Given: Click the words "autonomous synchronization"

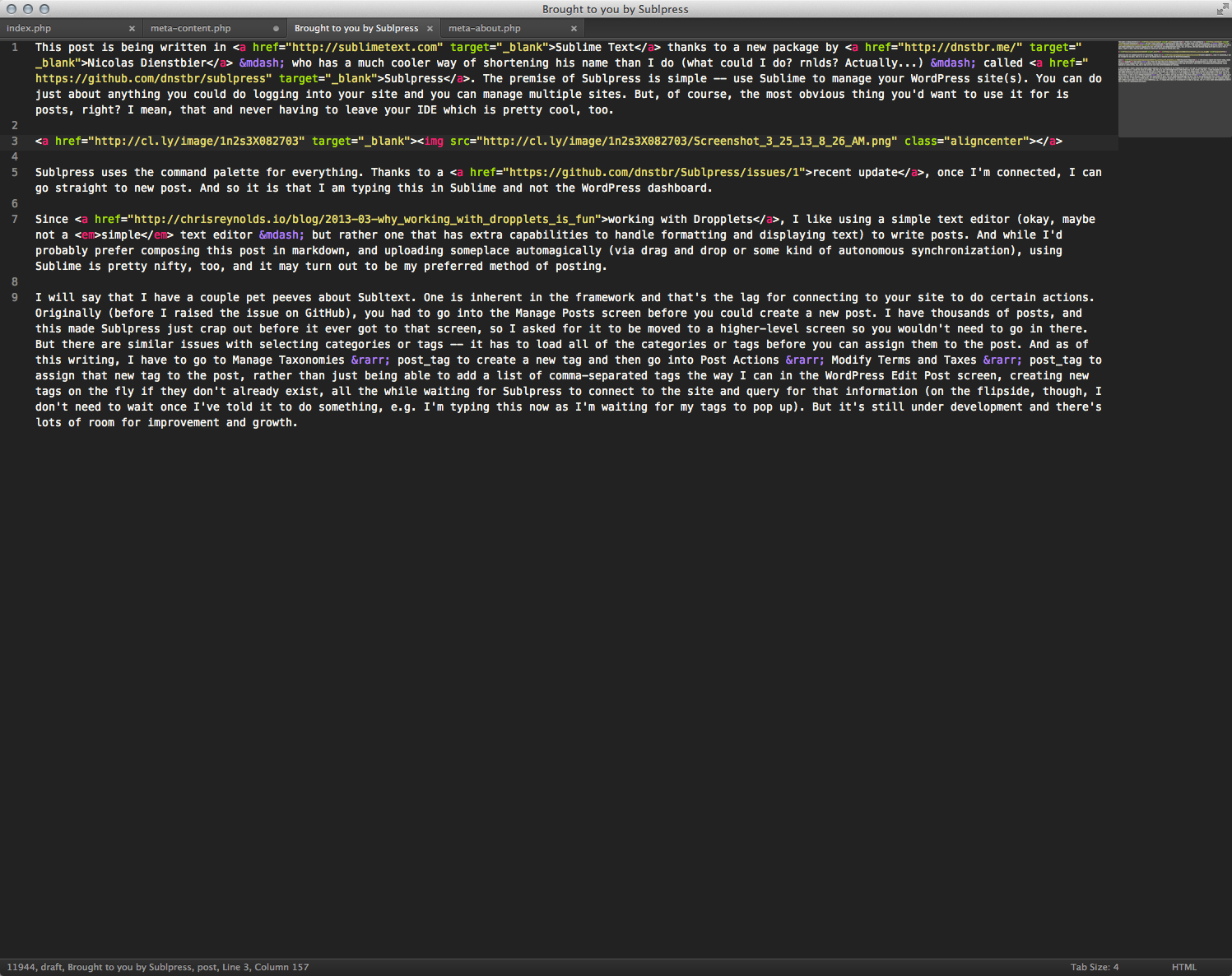Looking at the screenshot, I should click(x=924, y=251).
